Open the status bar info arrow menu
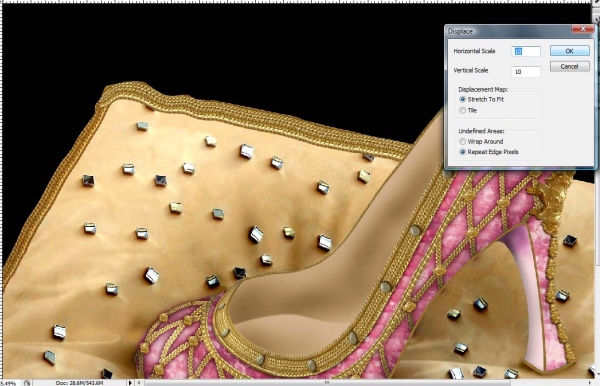 click(x=130, y=383)
